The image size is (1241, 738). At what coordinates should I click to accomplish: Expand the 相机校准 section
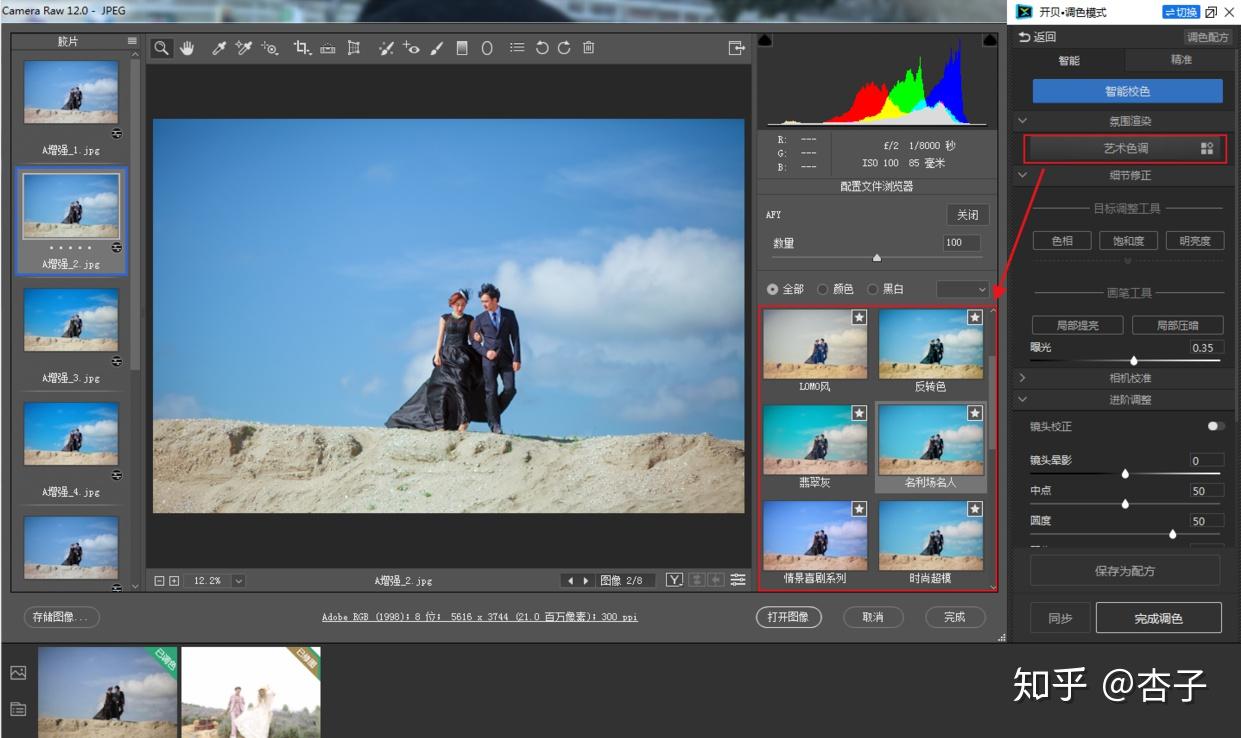pos(1129,378)
